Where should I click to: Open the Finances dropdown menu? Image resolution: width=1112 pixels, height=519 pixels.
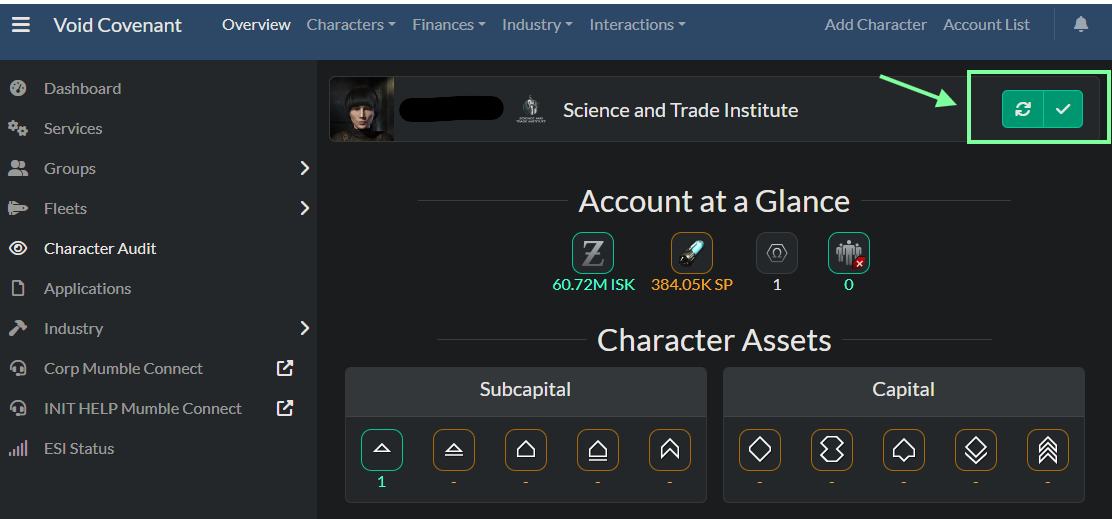pos(449,25)
